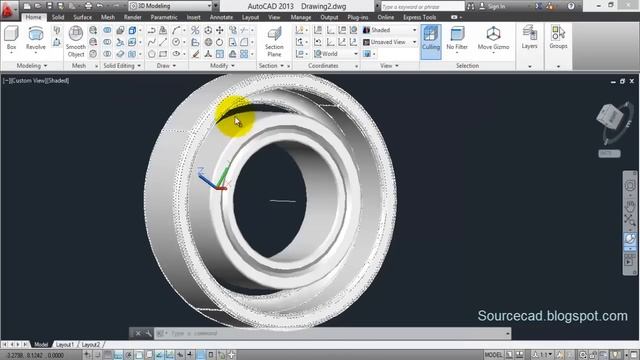This screenshot has height=360, width=640.
Task: Open the No Filter selection tool
Action: pyautogui.click(x=457, y=38)
